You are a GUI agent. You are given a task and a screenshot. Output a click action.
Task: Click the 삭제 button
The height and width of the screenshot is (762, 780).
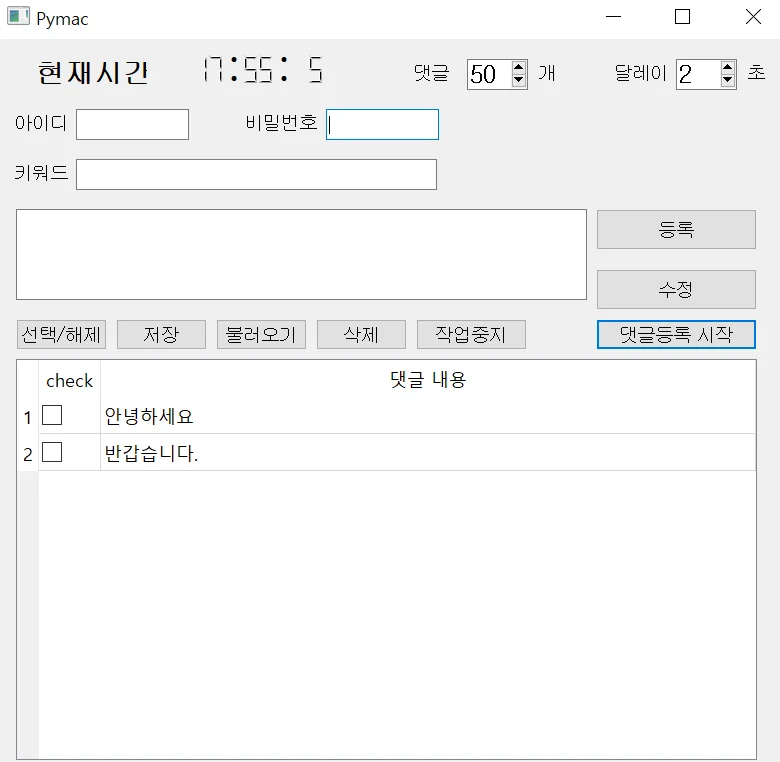pos(361,334)
